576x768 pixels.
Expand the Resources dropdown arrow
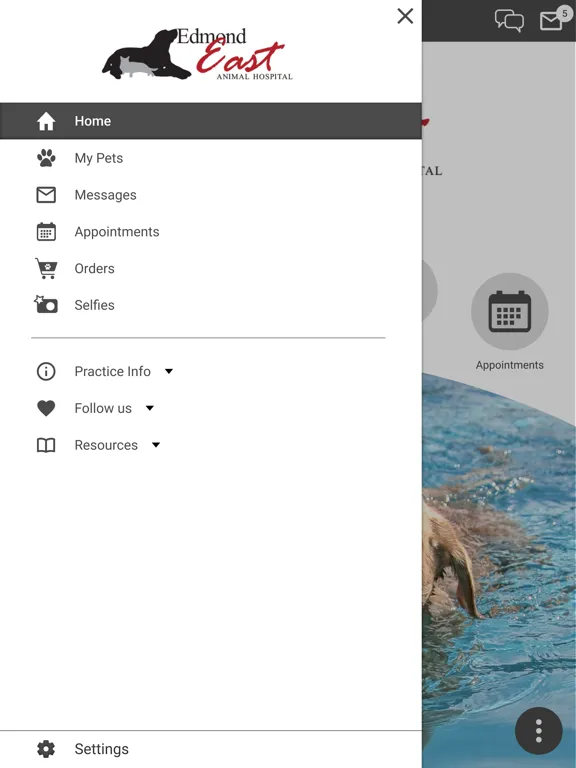pos(156,445)
